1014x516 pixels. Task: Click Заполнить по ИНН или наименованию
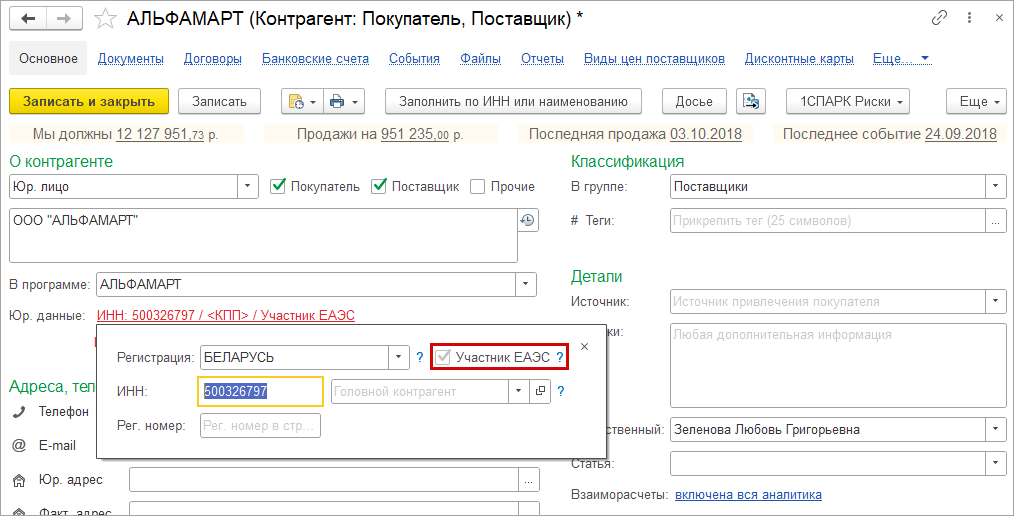(513, 102)
